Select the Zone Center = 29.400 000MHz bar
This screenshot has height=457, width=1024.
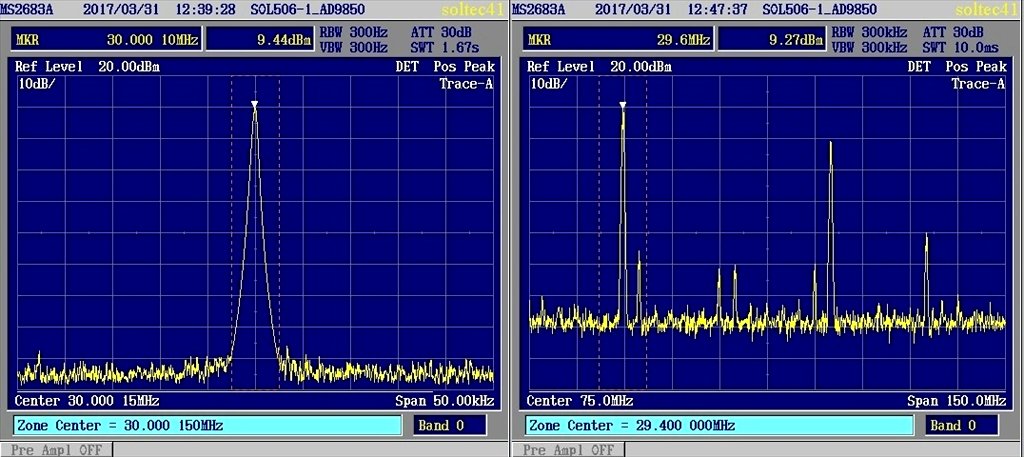click(x=720, y=426)
